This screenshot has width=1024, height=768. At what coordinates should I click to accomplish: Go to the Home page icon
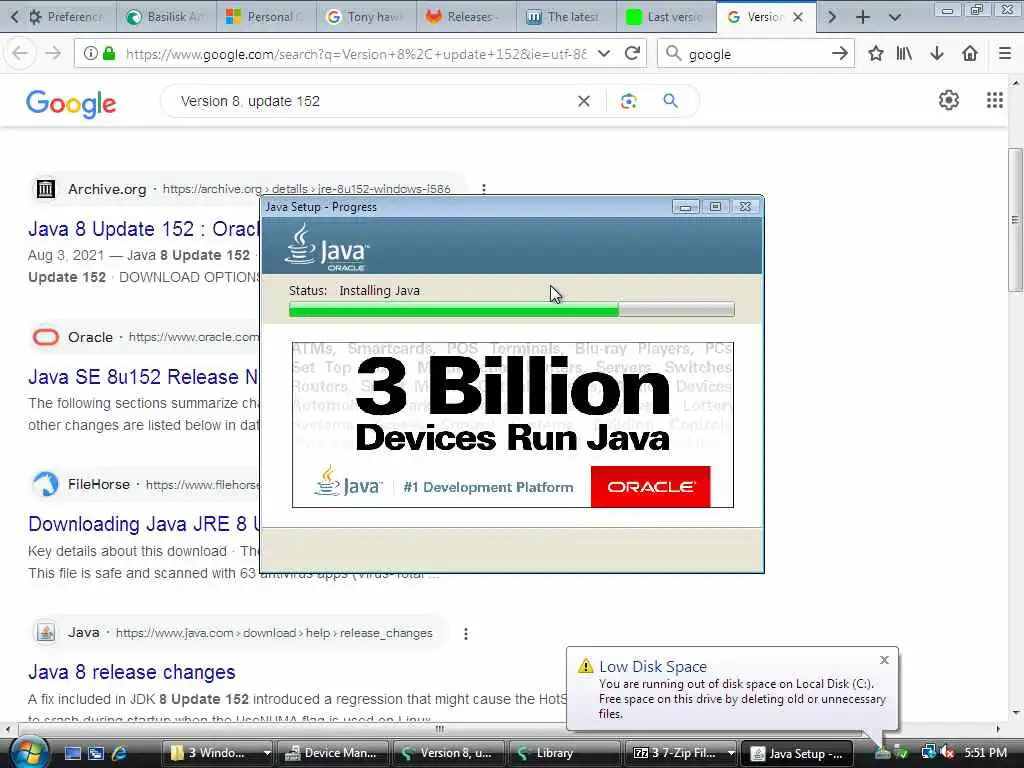pyautogui.click(x=970, y=54)
